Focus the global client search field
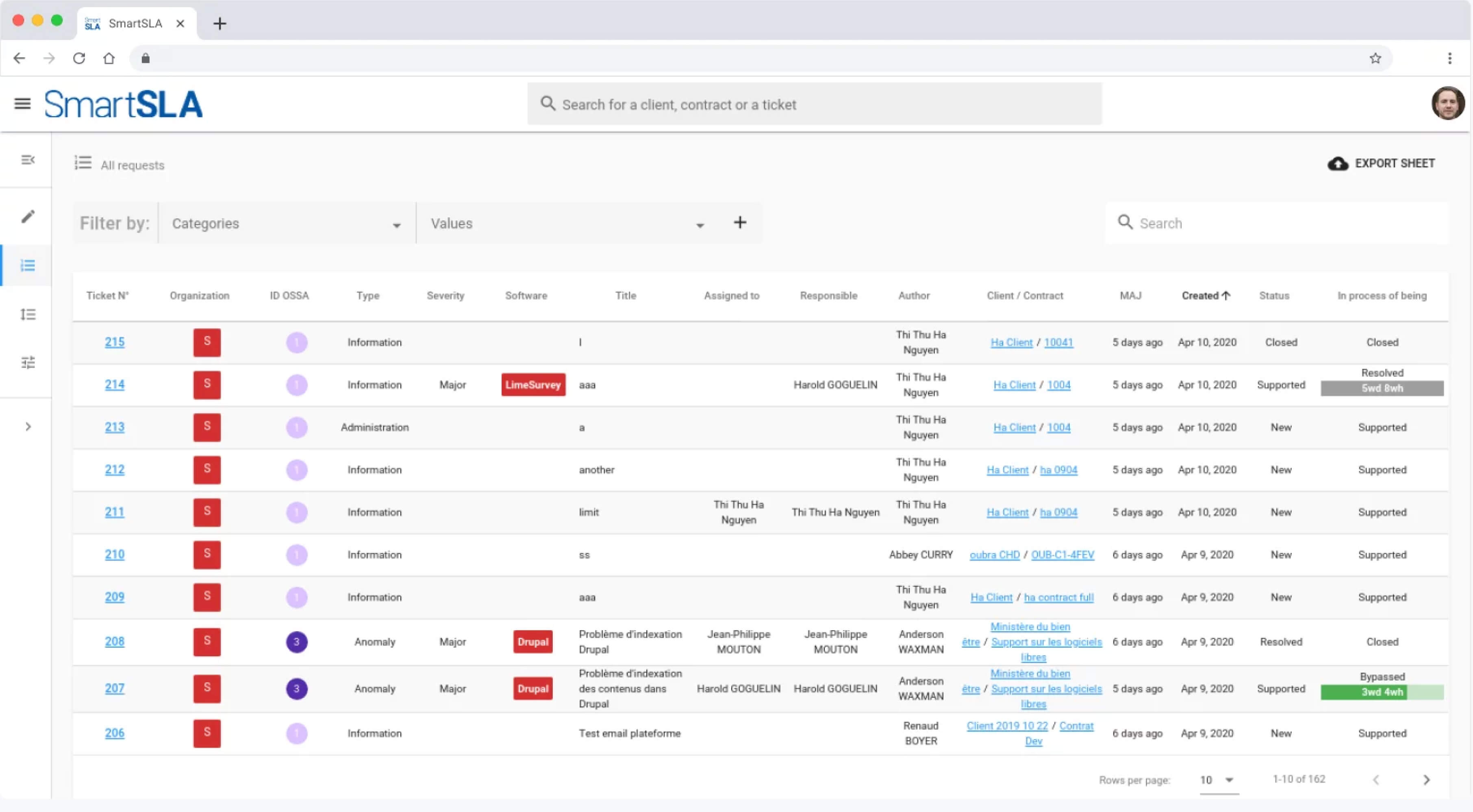Screen dimensions: 1473x812 (814, 104)
